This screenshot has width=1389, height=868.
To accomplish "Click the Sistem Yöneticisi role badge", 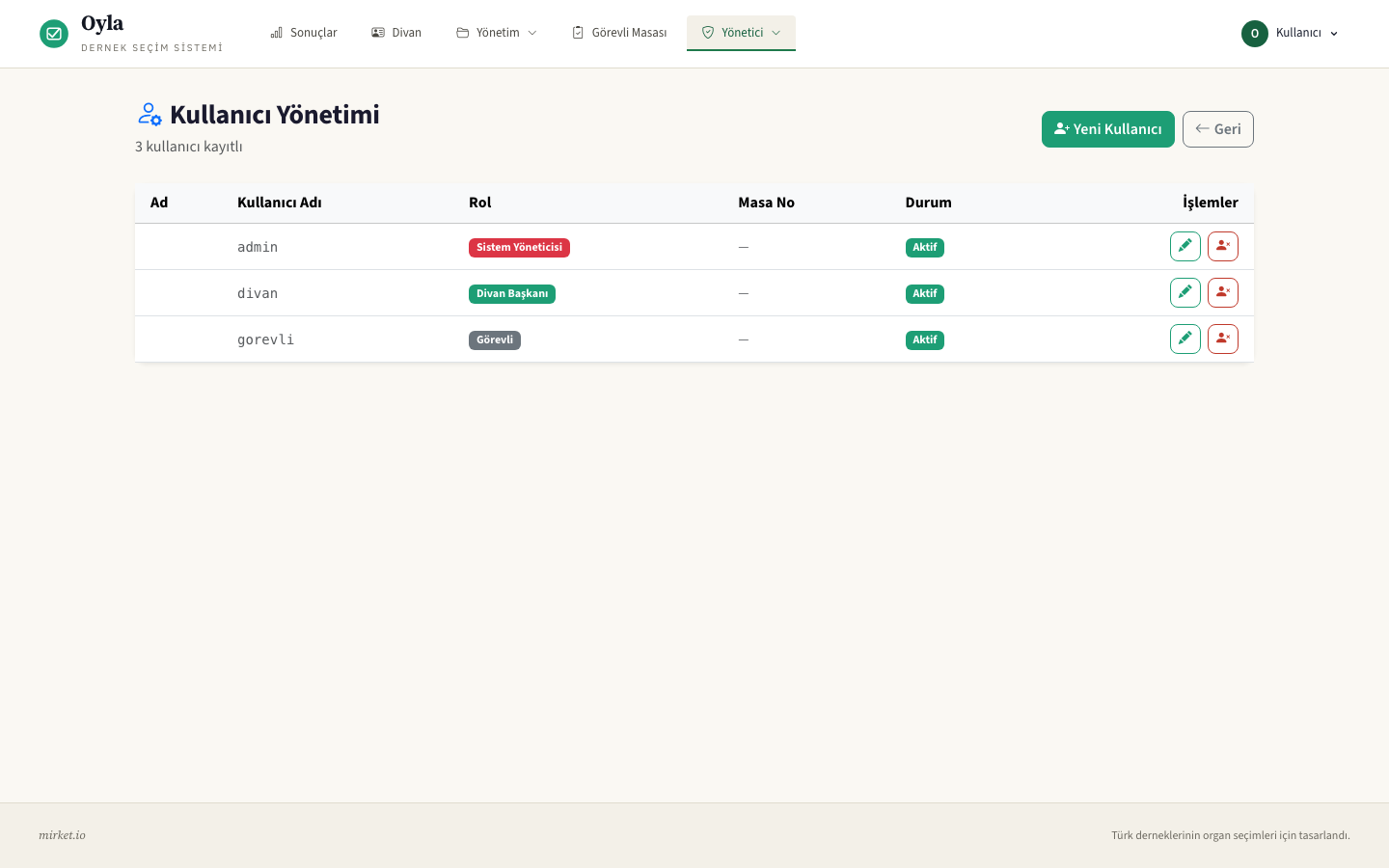I will [519, 248].
